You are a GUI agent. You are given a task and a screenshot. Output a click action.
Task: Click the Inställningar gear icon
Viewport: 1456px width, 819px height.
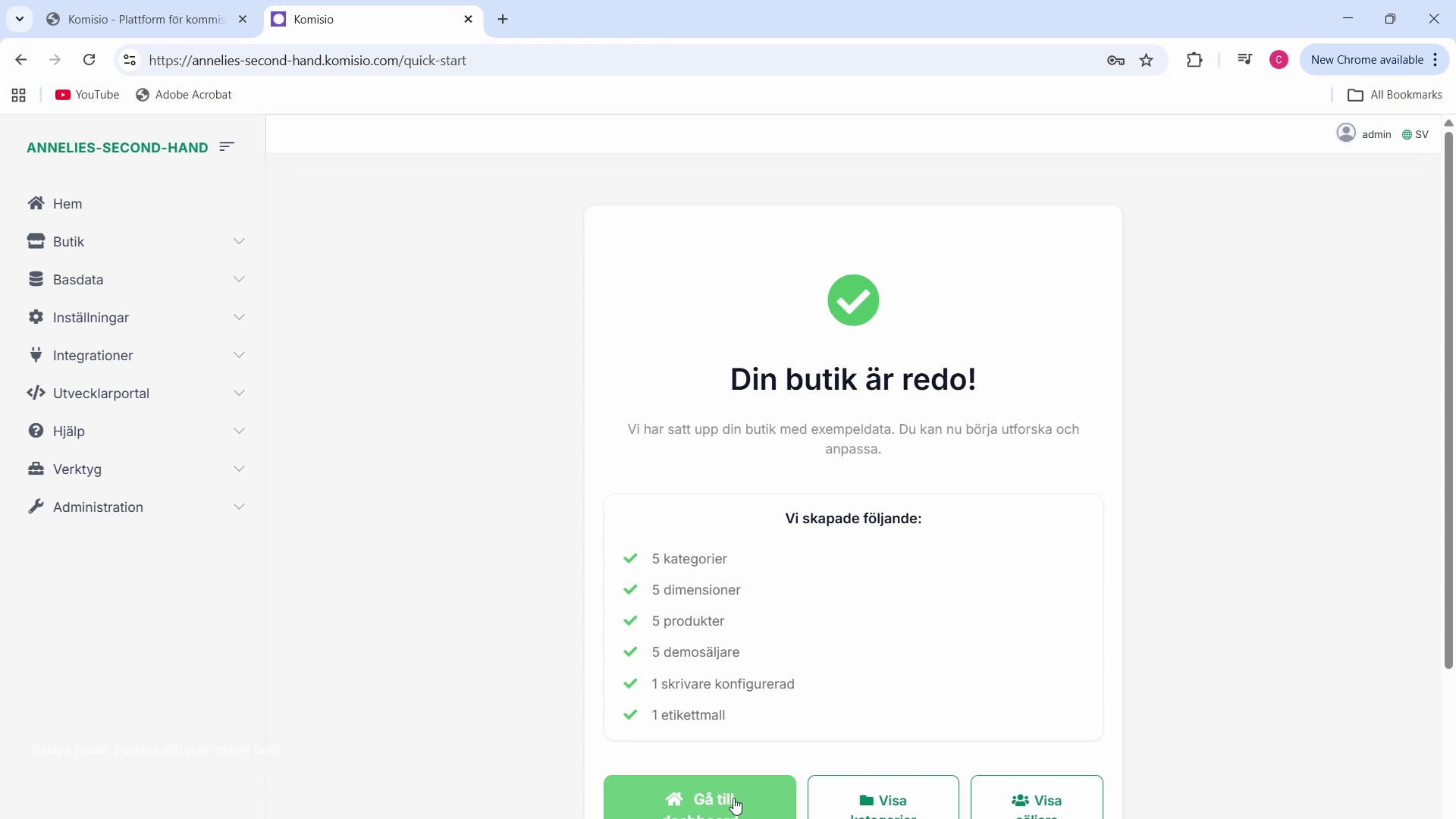pyautogui.click(x=36, y=317)
